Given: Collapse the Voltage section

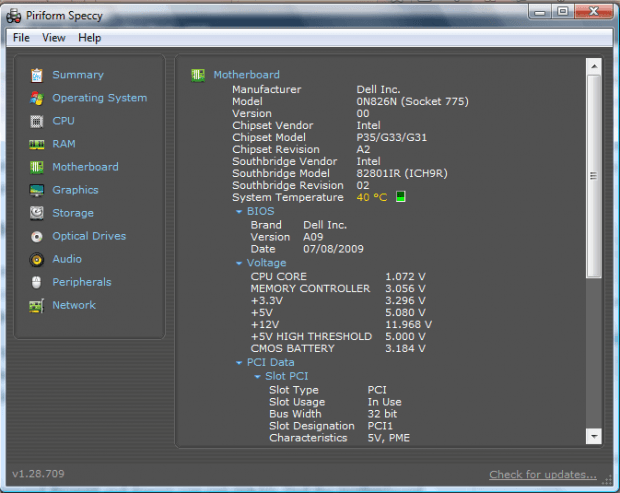Looking at the screenshot, I should point(239,263).
